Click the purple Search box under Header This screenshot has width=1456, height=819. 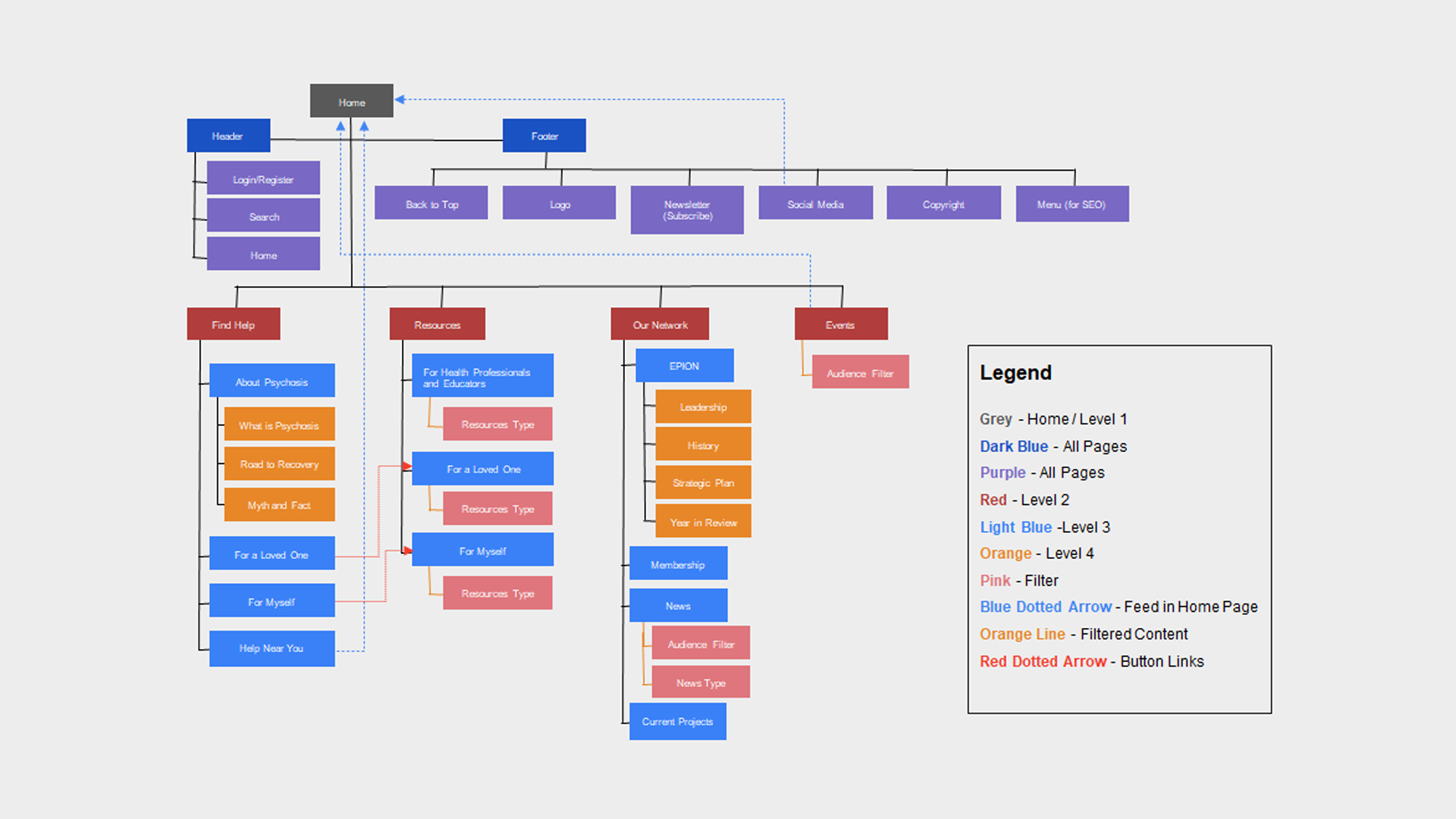pyautogui.click(x=263, y=215)
